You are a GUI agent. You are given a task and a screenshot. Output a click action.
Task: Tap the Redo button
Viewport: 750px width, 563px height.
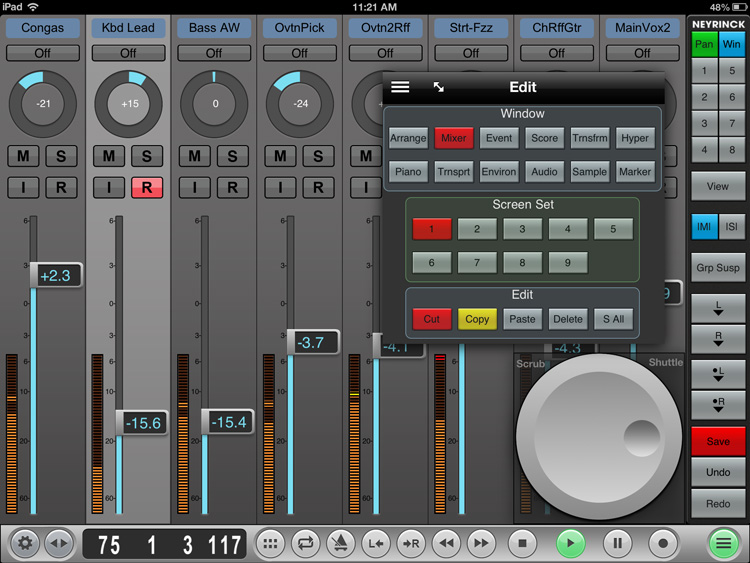(718, 504)
